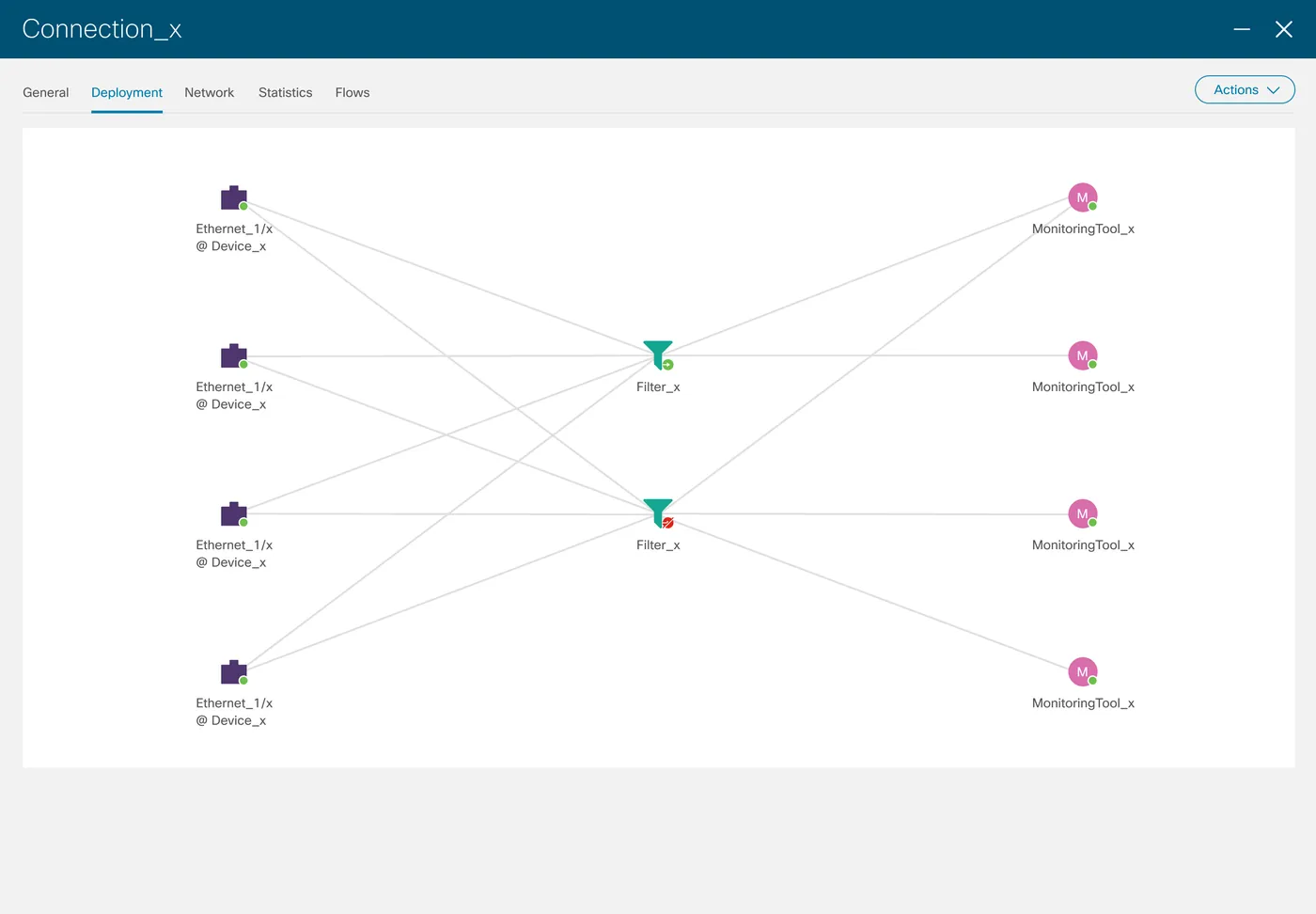The image size is (1316, 914).
Task: View the Statistics tab
Action: pos(285,92)
